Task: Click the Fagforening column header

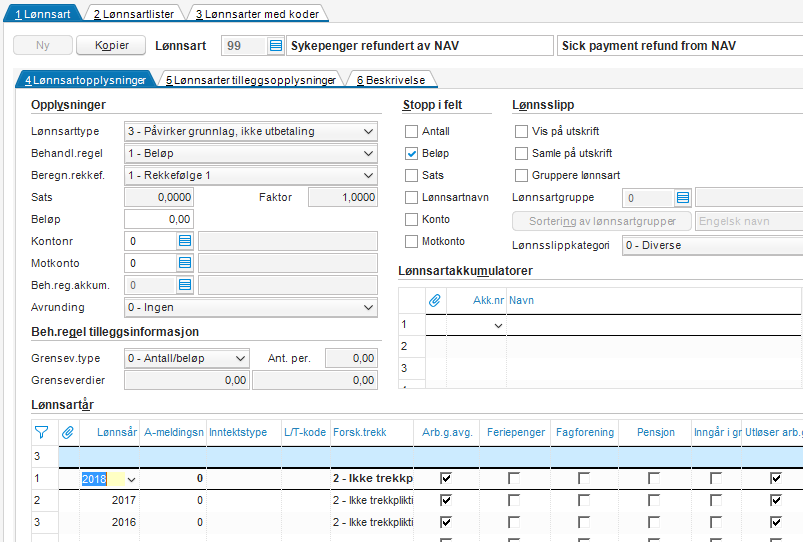Action: [585, 432]
